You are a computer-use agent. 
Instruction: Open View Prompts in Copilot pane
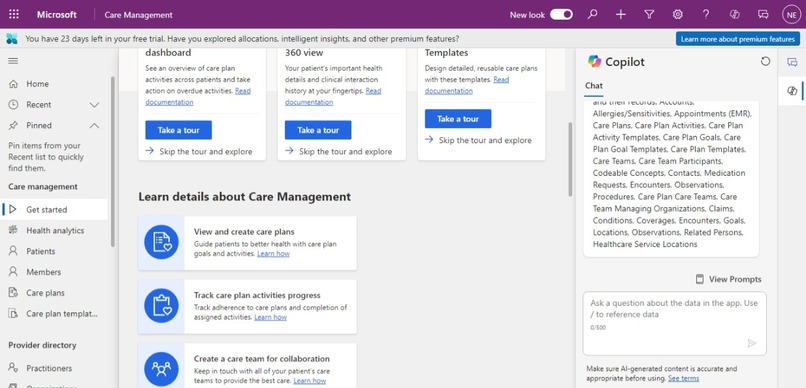pos(728,280)
